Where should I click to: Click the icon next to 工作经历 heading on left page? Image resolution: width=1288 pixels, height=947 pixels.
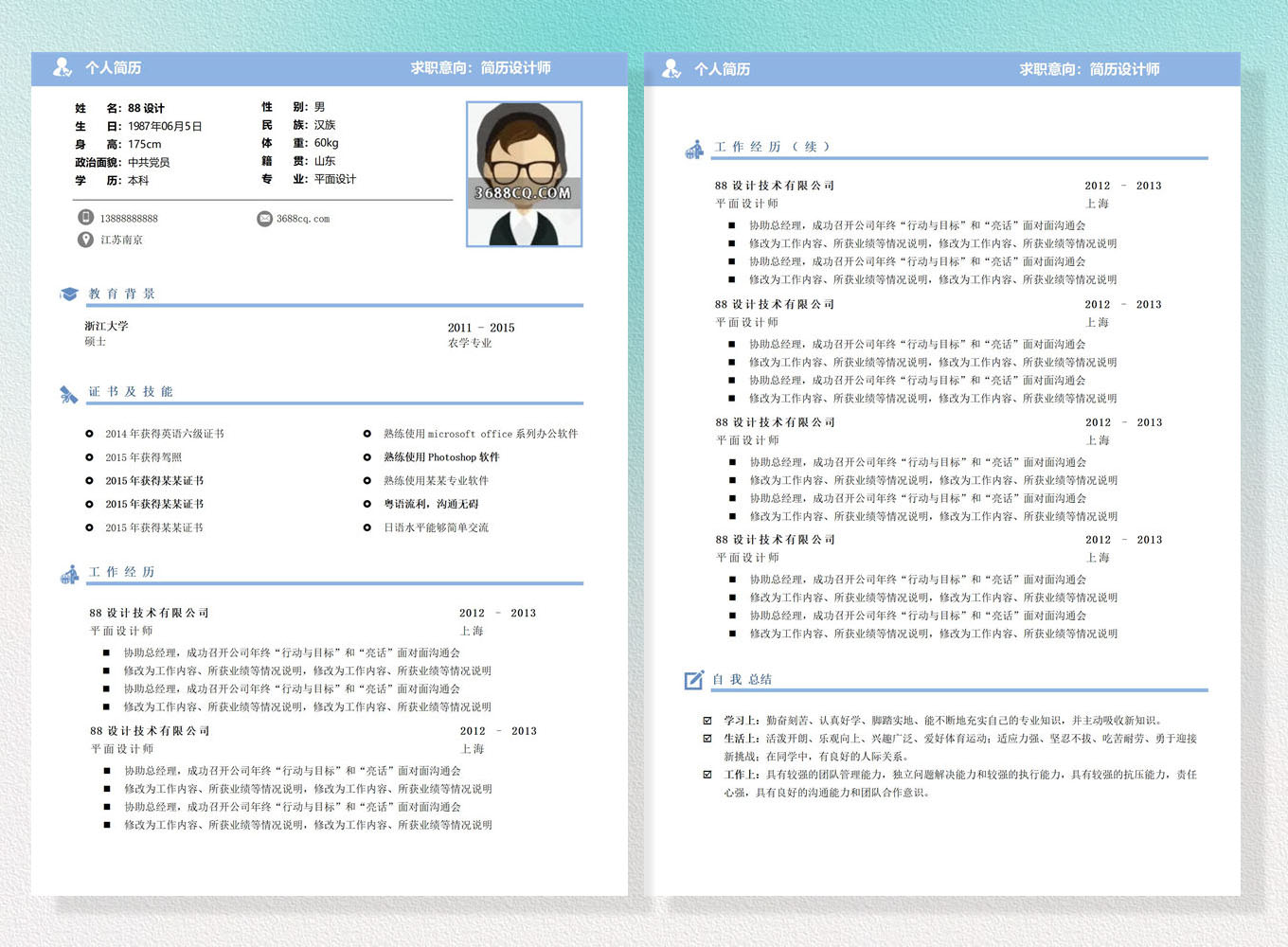coord(69,574)
